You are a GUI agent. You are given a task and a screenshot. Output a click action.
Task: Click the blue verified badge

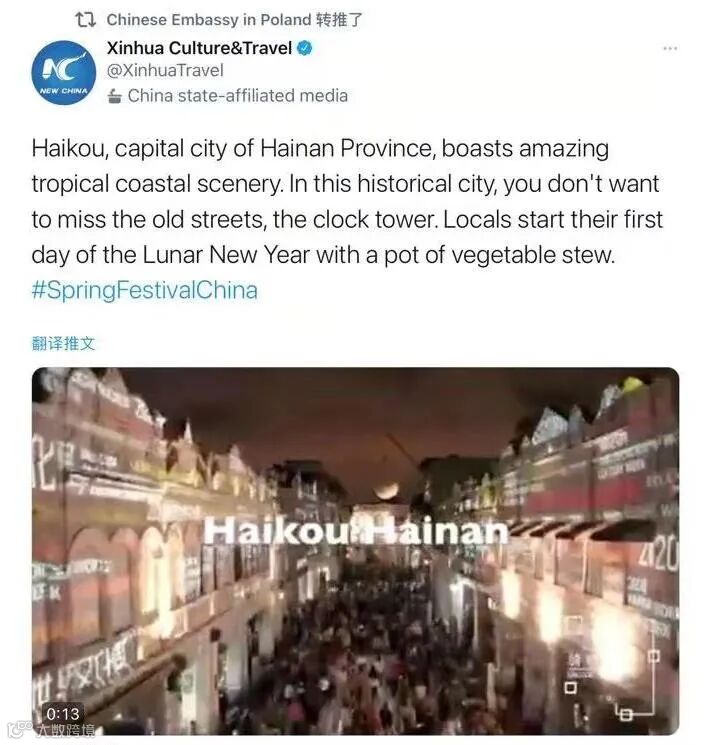point(305,48)
